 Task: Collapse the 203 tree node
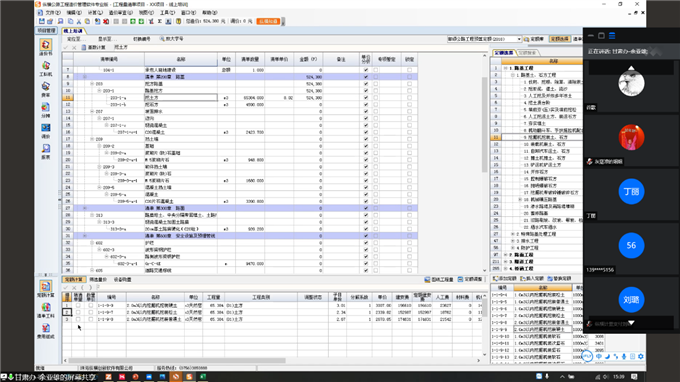(x=92, y=84)
